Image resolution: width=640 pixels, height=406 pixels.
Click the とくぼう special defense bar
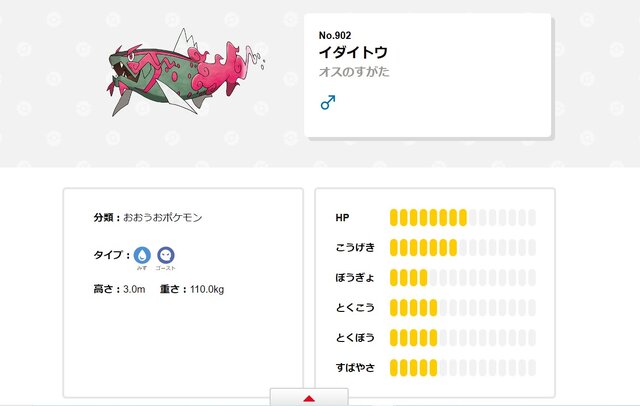point(462,338)
